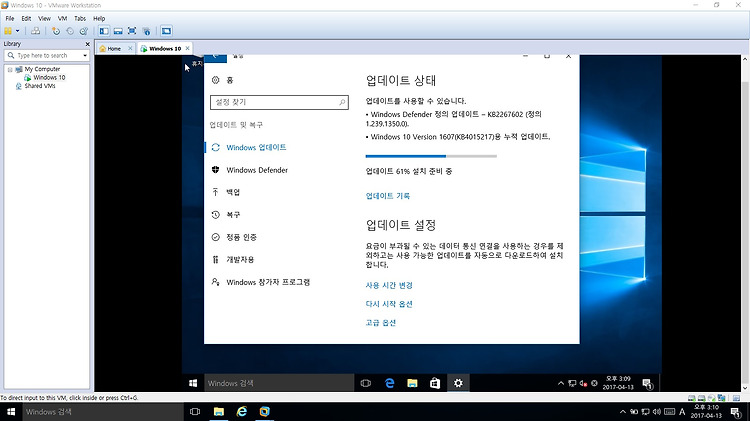Click the 사용 시간 변경 link

389,285
